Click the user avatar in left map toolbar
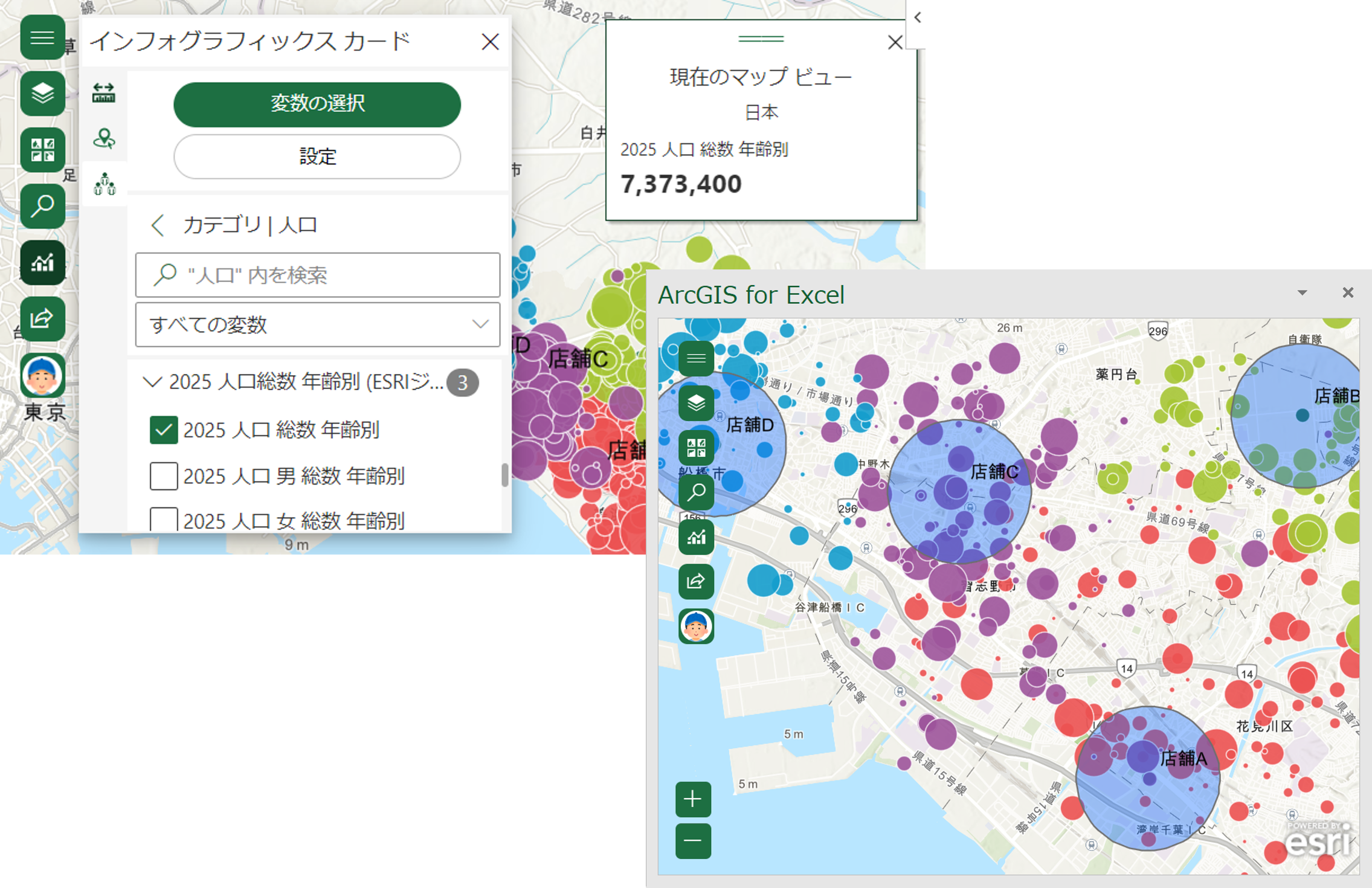Screen dimensions: 1372x888 (42, 375)
